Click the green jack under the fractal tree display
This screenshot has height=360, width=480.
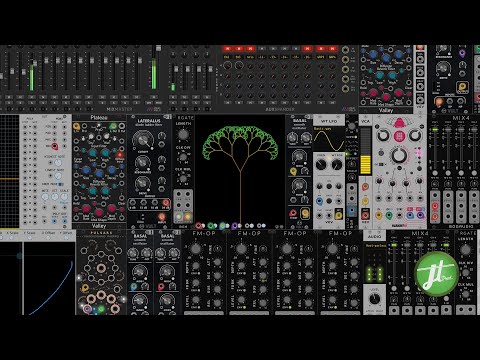coord(211,226)
